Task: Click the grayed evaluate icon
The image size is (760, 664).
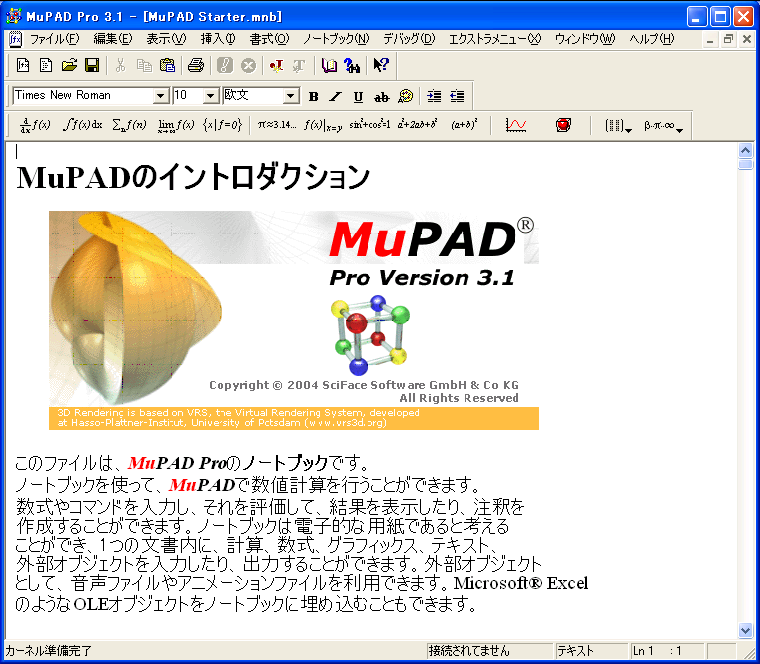Action: (x=225, y=65)
